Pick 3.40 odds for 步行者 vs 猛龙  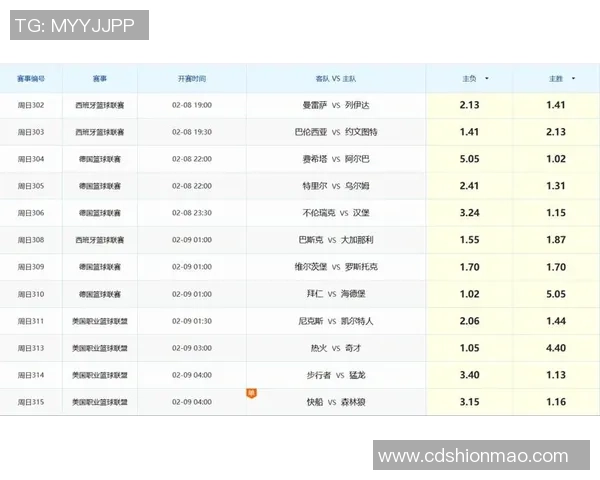[470, 375]
